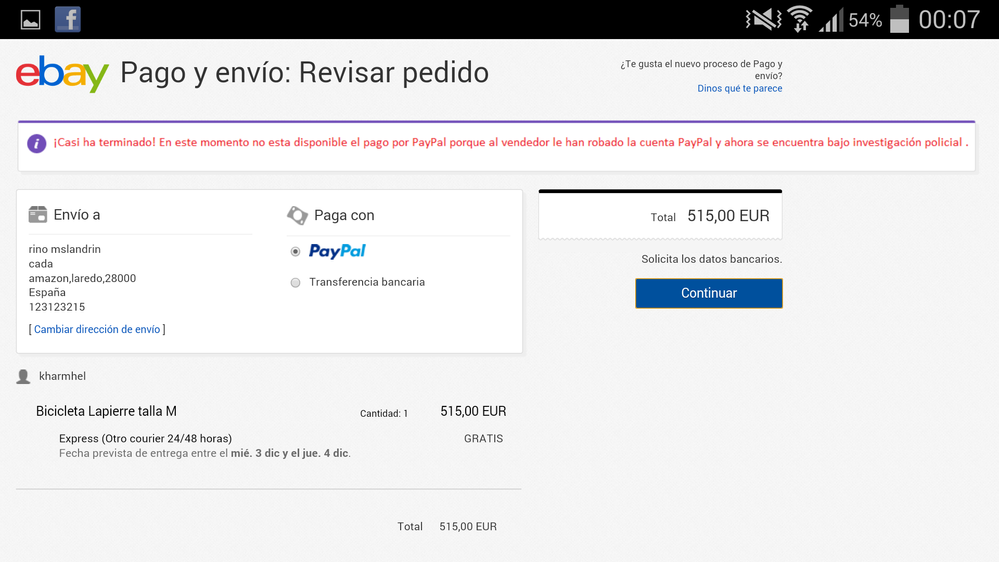Click the Paga con section heading
This screenshot has width=999, height=562.
click(344, 215)
